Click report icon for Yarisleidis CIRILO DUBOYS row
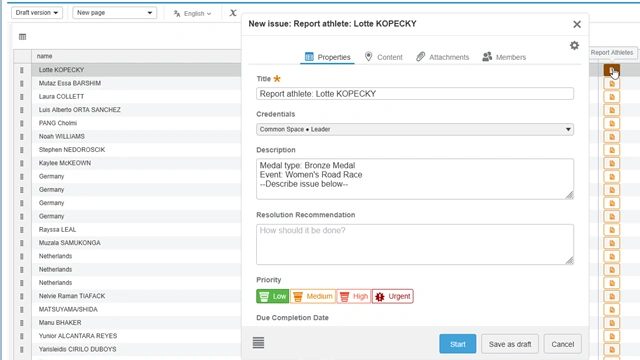The height and width of the screenshot is (360, 640). [611, 349]
